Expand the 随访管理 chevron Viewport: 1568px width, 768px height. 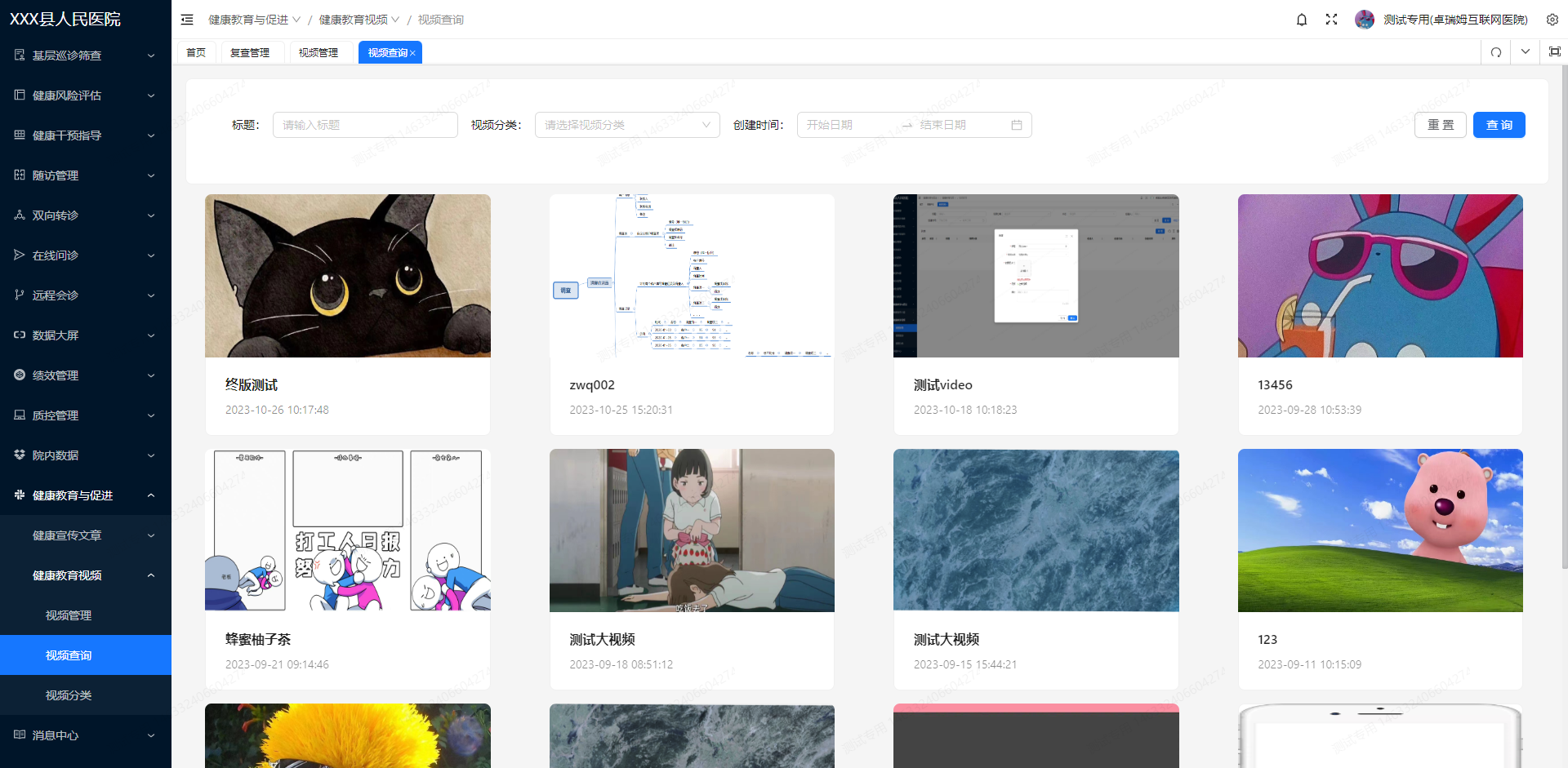click(151, 175)
